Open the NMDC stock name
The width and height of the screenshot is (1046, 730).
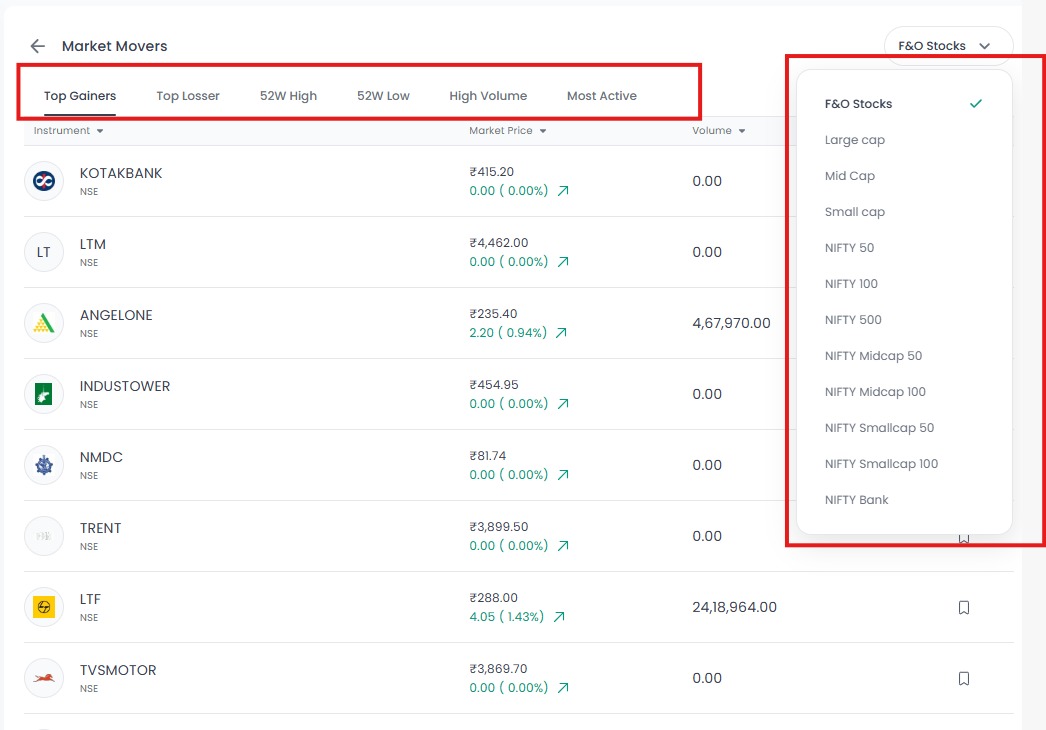(x=101, y=457)
